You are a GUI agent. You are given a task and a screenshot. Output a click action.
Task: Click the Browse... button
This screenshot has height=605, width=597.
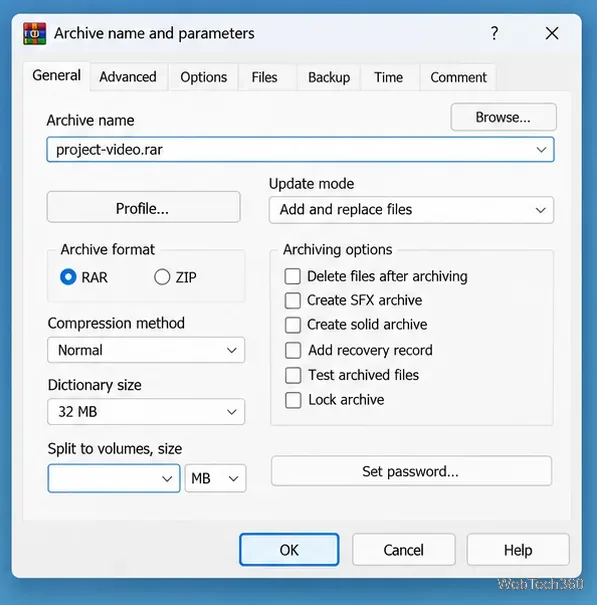tap(503, 117)
